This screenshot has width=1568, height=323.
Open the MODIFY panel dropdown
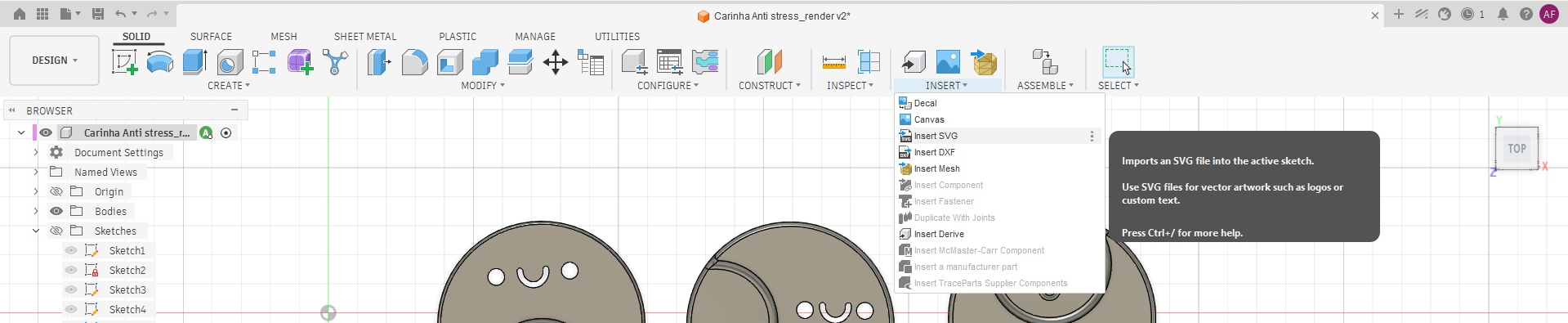point(483,85)
